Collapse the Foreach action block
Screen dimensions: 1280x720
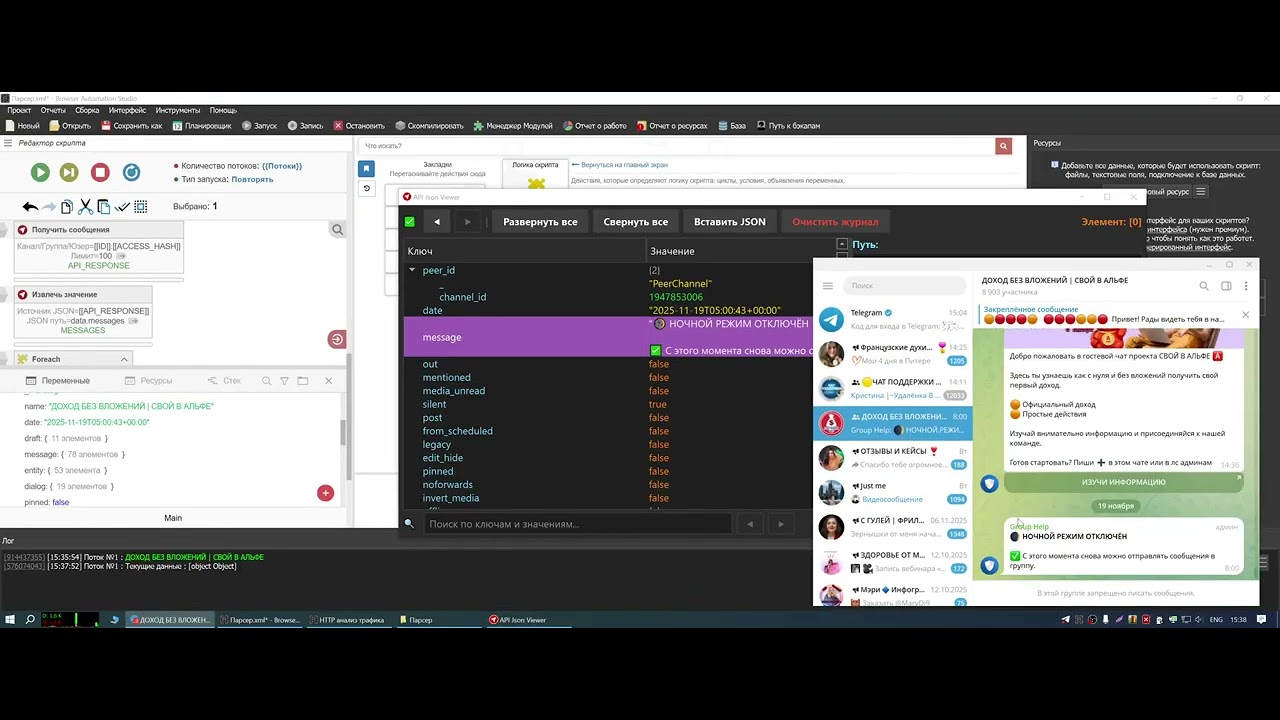(124, 359)
